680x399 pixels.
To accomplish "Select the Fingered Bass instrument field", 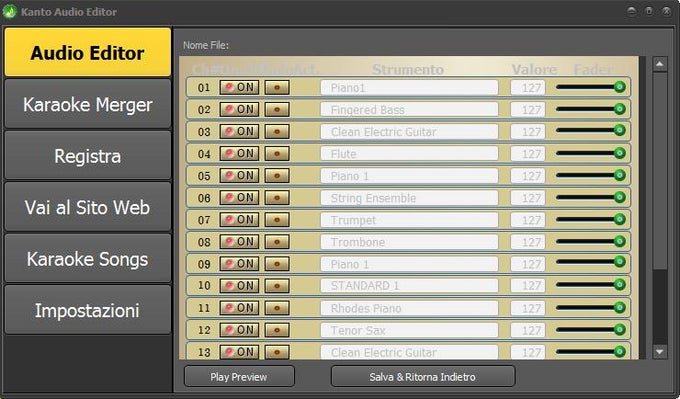I will tap(409, 110).
